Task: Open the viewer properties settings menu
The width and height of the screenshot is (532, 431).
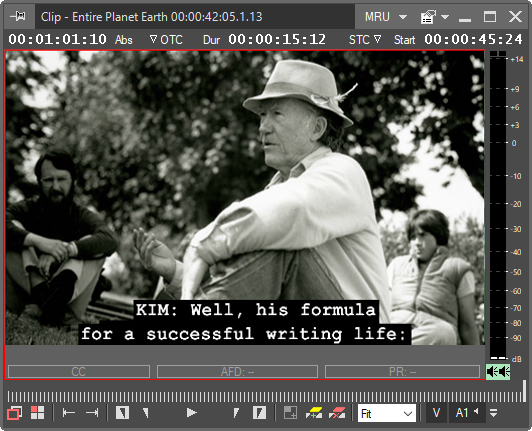Action: coord(435,17)
